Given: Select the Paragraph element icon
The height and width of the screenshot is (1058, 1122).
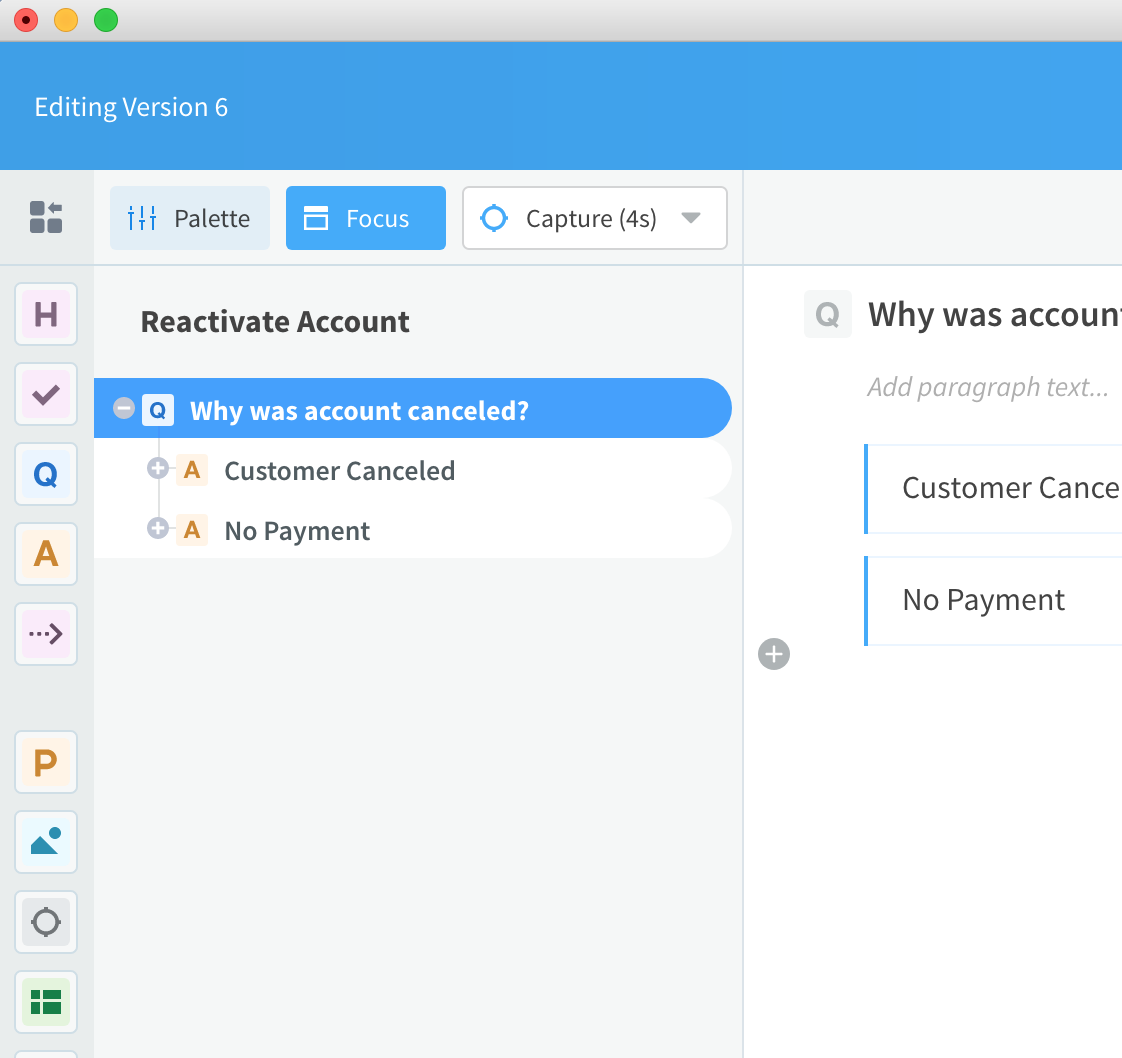Looking at the screenshot, I should click(x=45, y=762).
